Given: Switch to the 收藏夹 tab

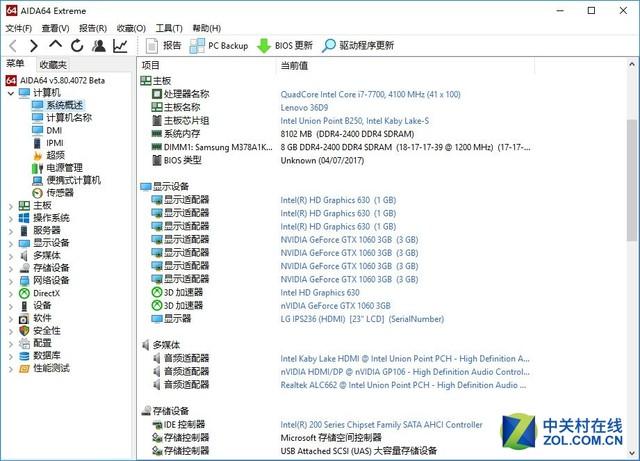Looking at the screenshot, I should pyautogui.click(x=53, y=65).
